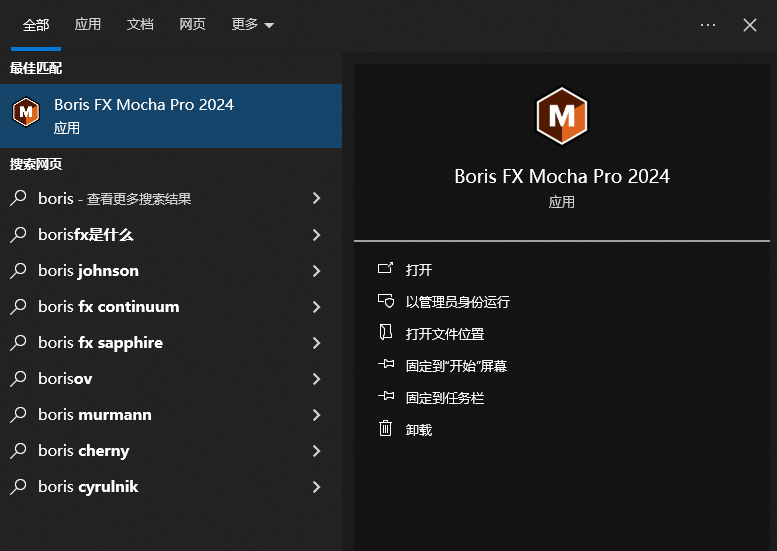Screen dimensions: 777x551
Task: Click the shield icon for 以管理员身份运行
Action: 386,301
